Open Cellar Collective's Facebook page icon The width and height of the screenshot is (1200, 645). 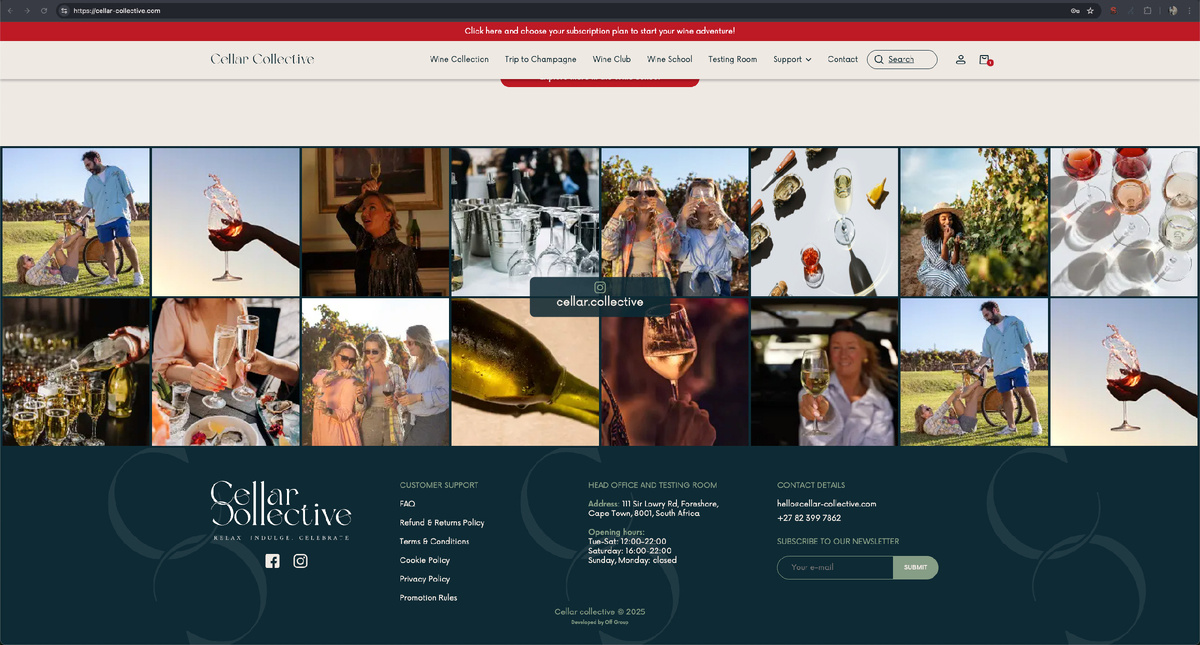coord(272,561)
